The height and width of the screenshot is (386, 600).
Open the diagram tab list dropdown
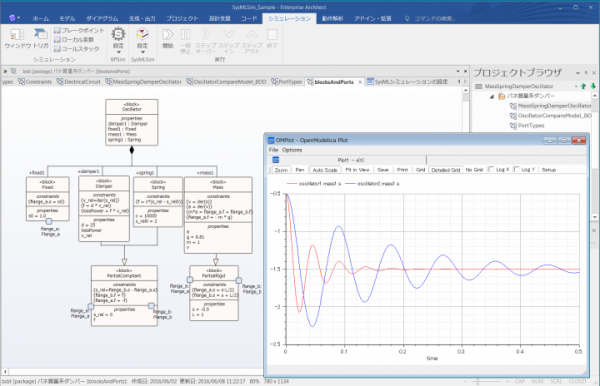pyautogui.click(x=458, y=71)
